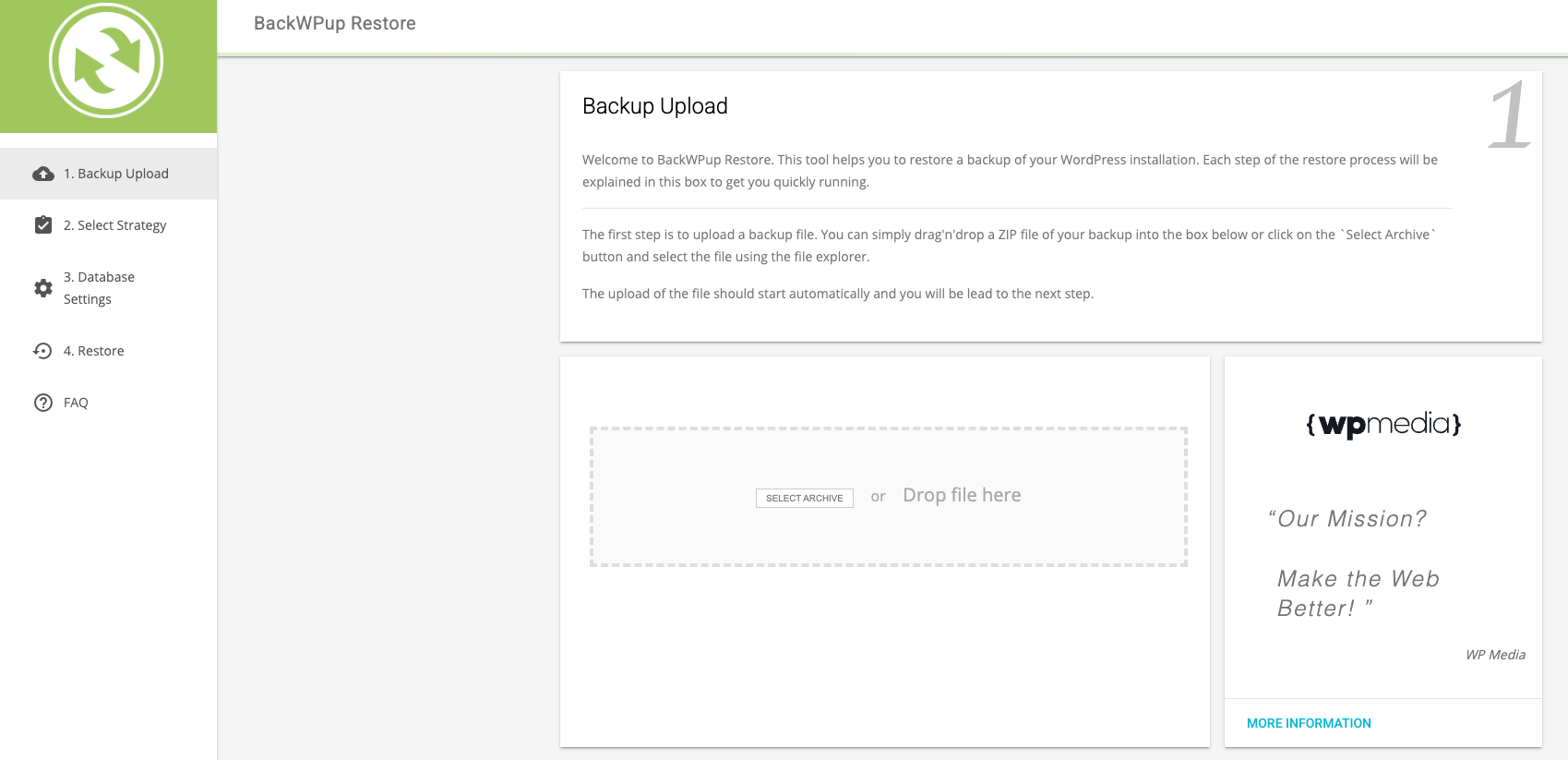Click the question mark FAQ icon

(x=43, y=403)
